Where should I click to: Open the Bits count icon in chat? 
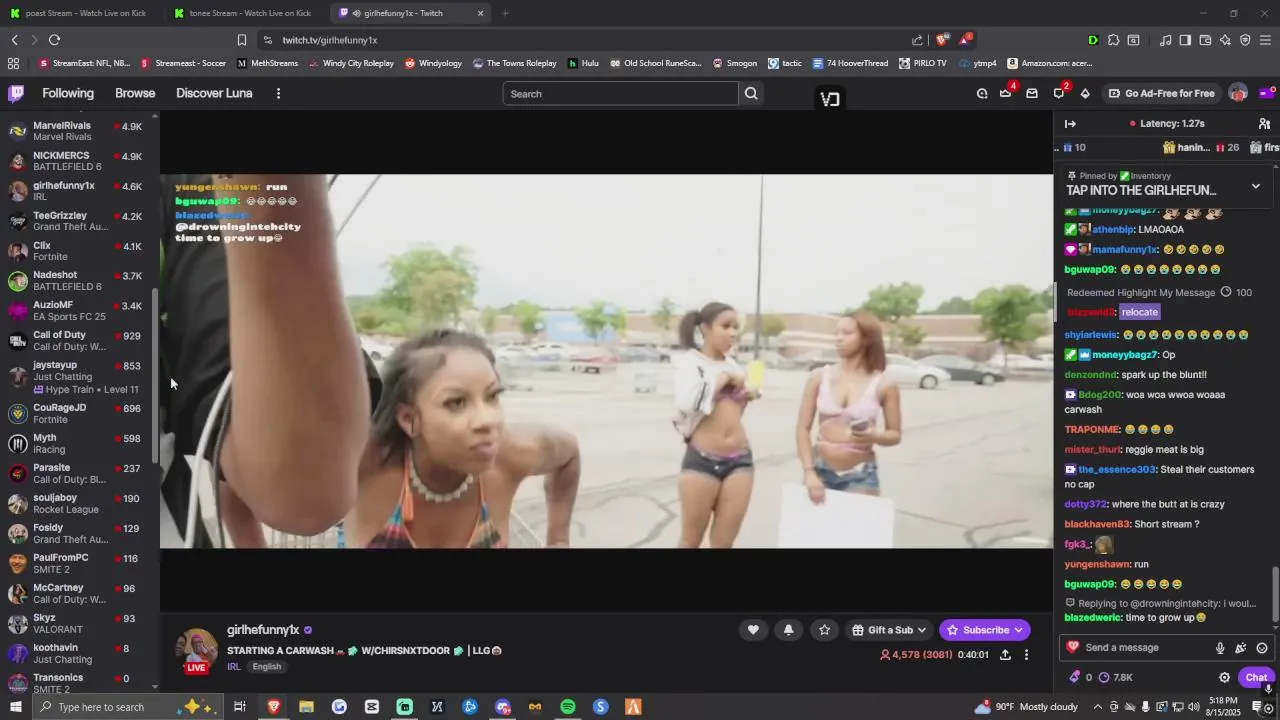(1080, 677)
